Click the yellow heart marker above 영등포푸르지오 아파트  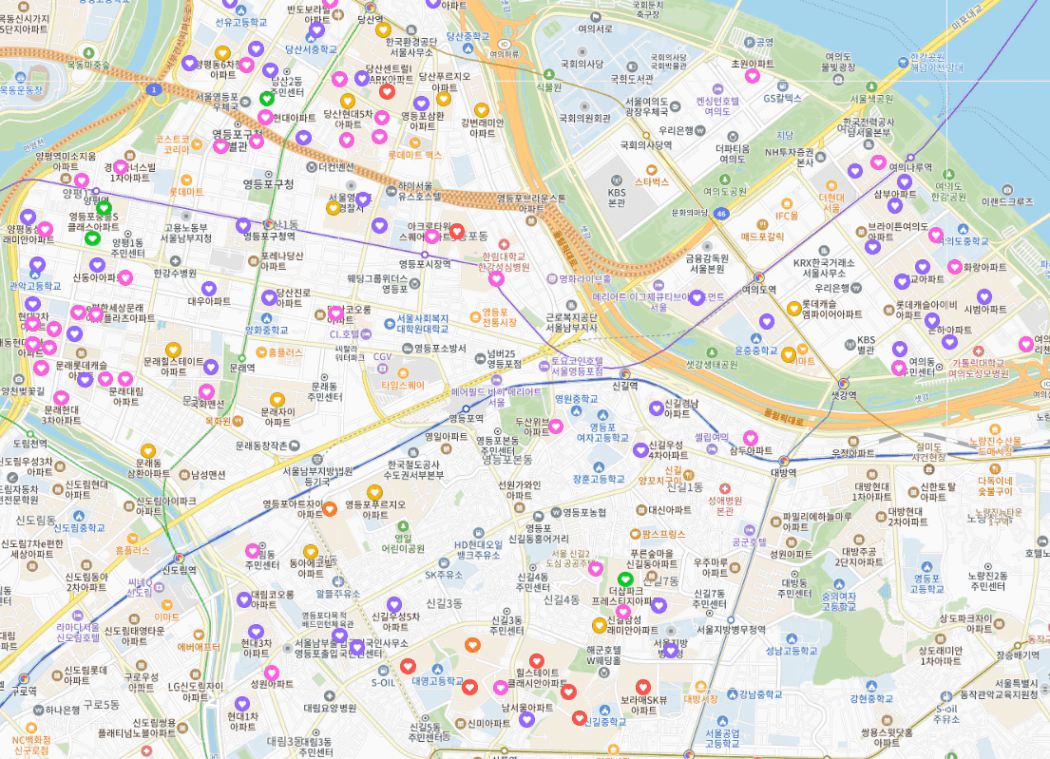tap(375, 493)
